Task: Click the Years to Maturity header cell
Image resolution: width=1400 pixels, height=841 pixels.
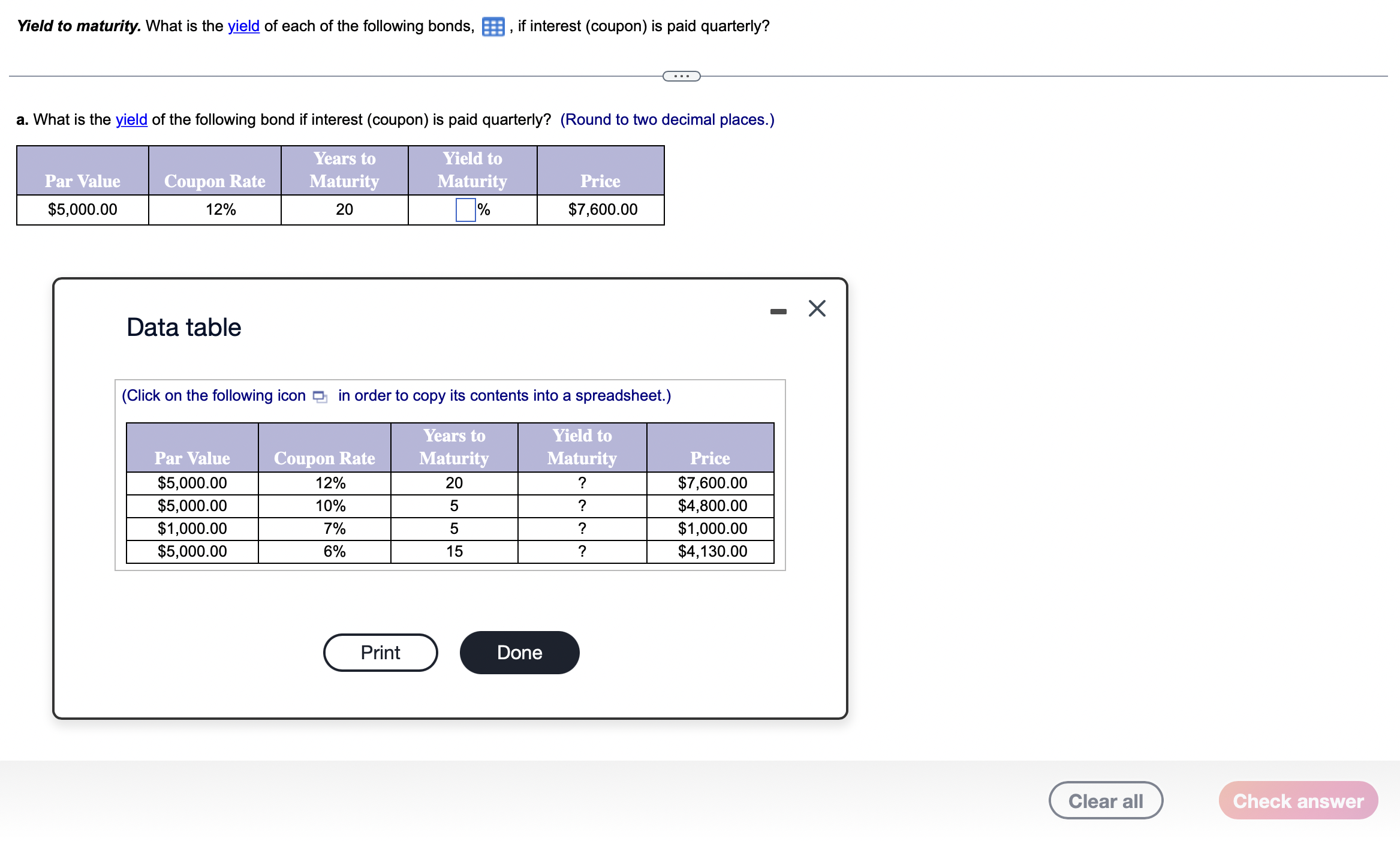Action: pyautogui.click(x=454, y=446)
